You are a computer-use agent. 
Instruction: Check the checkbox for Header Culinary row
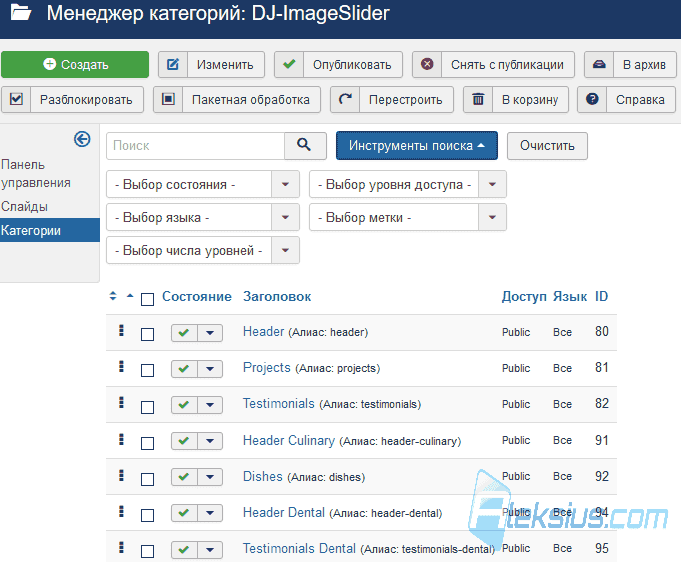point(147,443)
